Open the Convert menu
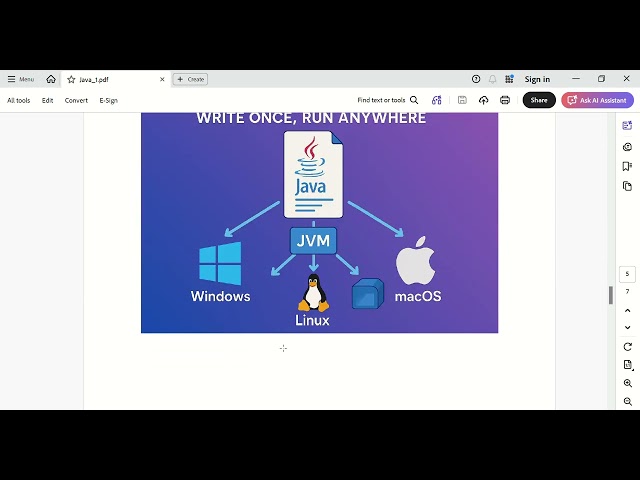This screenshot has width=640, height=480. (76, 100)
